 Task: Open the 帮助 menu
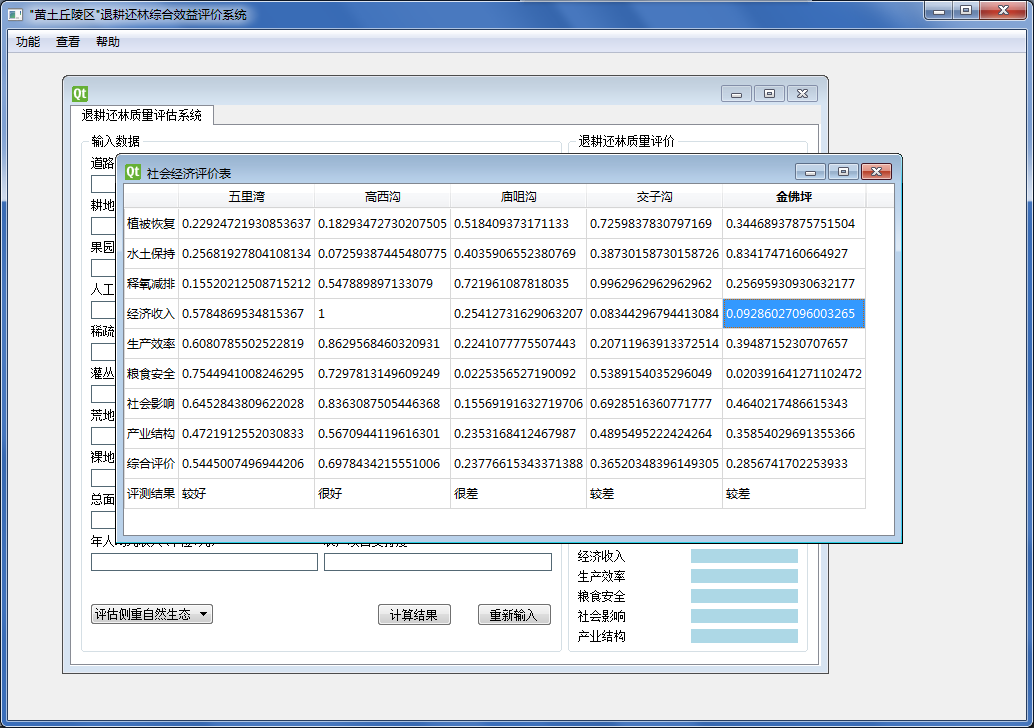108,42
